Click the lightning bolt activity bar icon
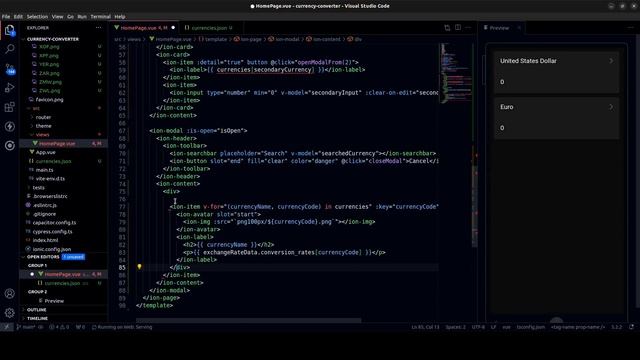Image resolution: width=640 pixels, height=360 pixels. pos(9,126)
